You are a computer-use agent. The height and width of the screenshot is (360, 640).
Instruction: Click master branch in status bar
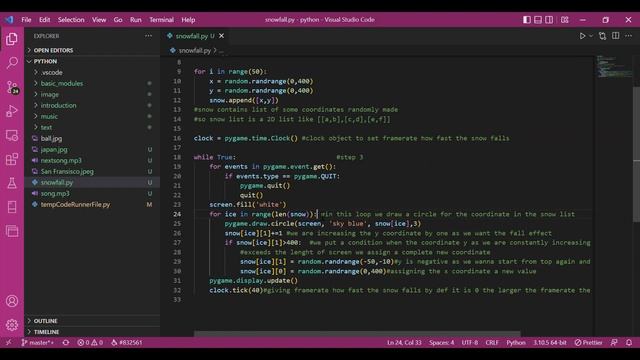coord(37,342)
